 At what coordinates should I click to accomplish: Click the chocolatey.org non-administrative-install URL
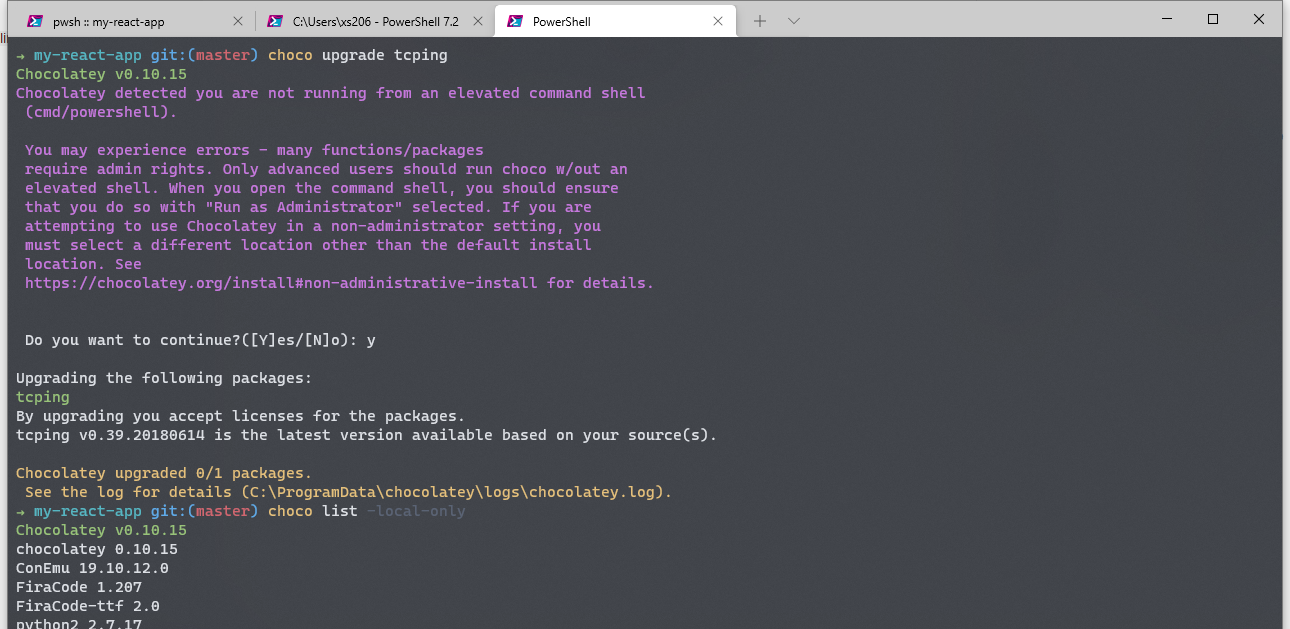pyautogui.click(x=281, y=283)
